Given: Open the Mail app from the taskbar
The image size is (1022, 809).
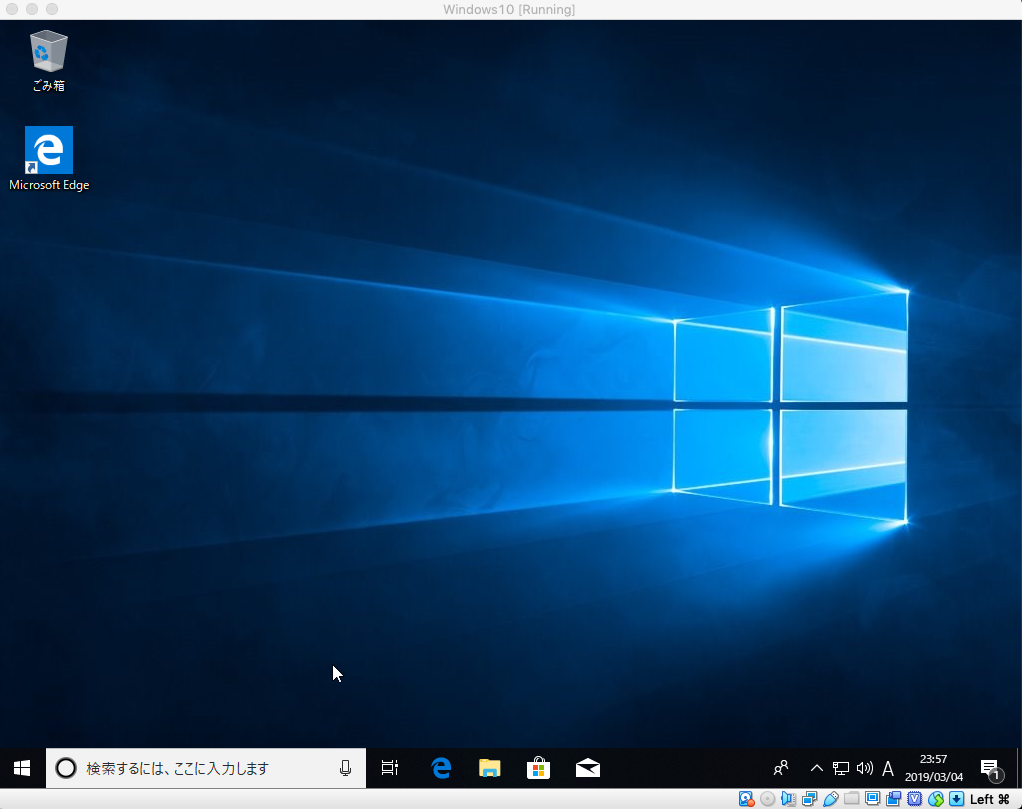Looking at the screenshot, I should [x=587, y=768].
